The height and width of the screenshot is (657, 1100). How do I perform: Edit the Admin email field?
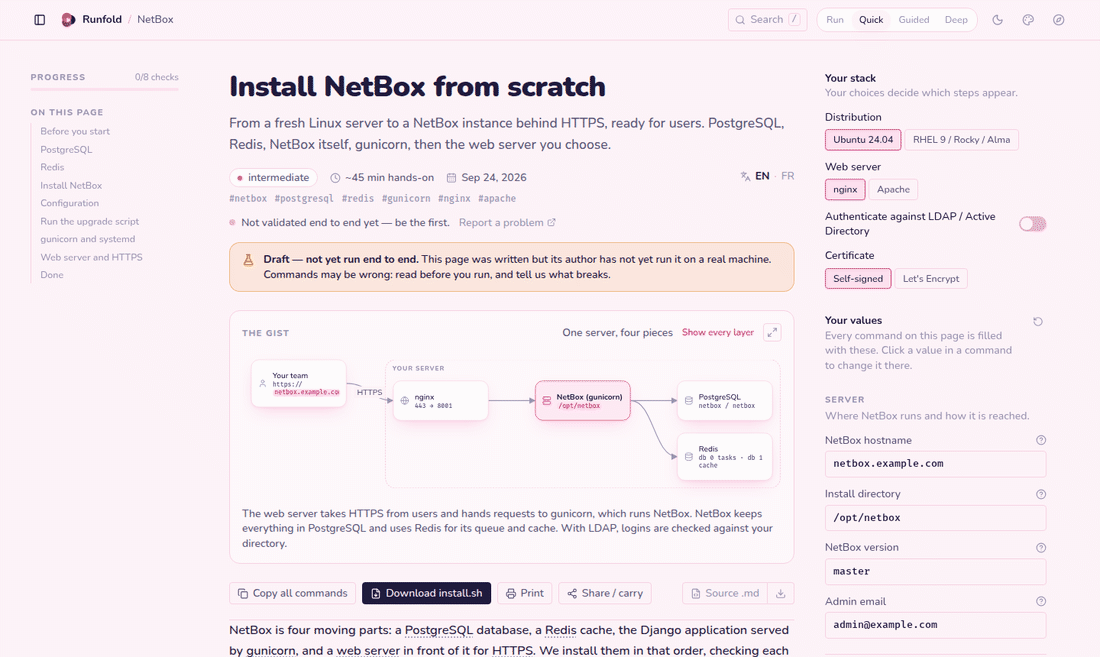[x=935, y=625]
